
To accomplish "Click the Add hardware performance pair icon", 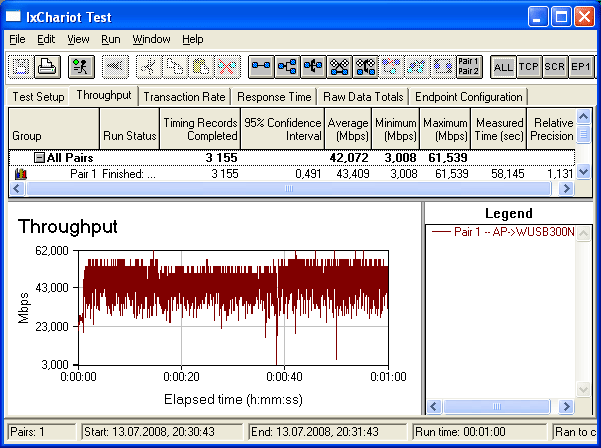I will click(339, 67).
